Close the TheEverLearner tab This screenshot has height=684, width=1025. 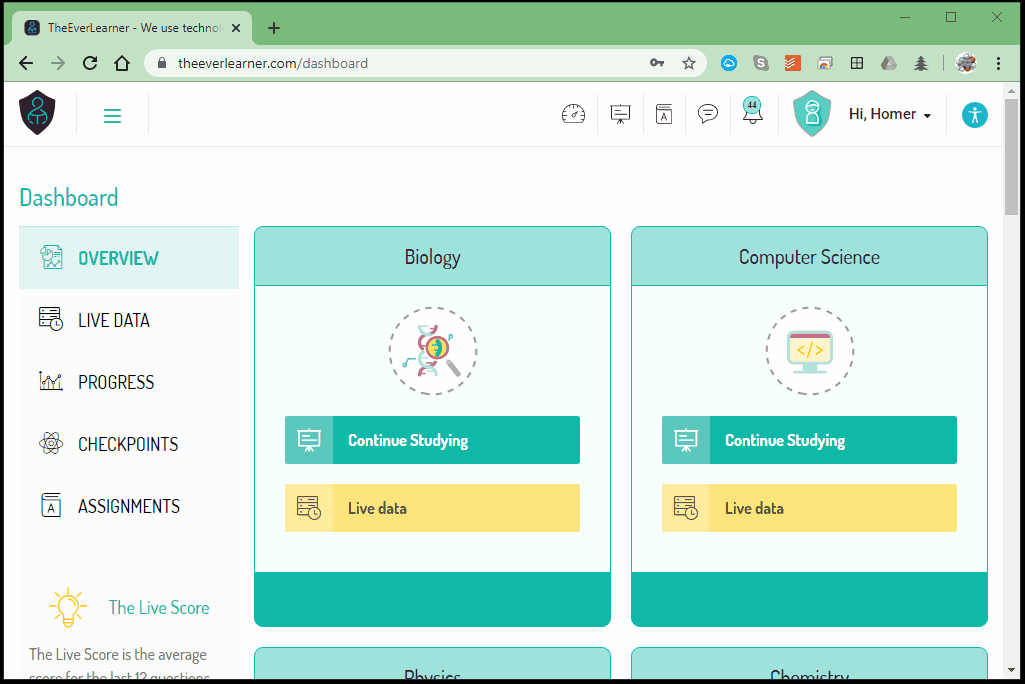[236, 28]
